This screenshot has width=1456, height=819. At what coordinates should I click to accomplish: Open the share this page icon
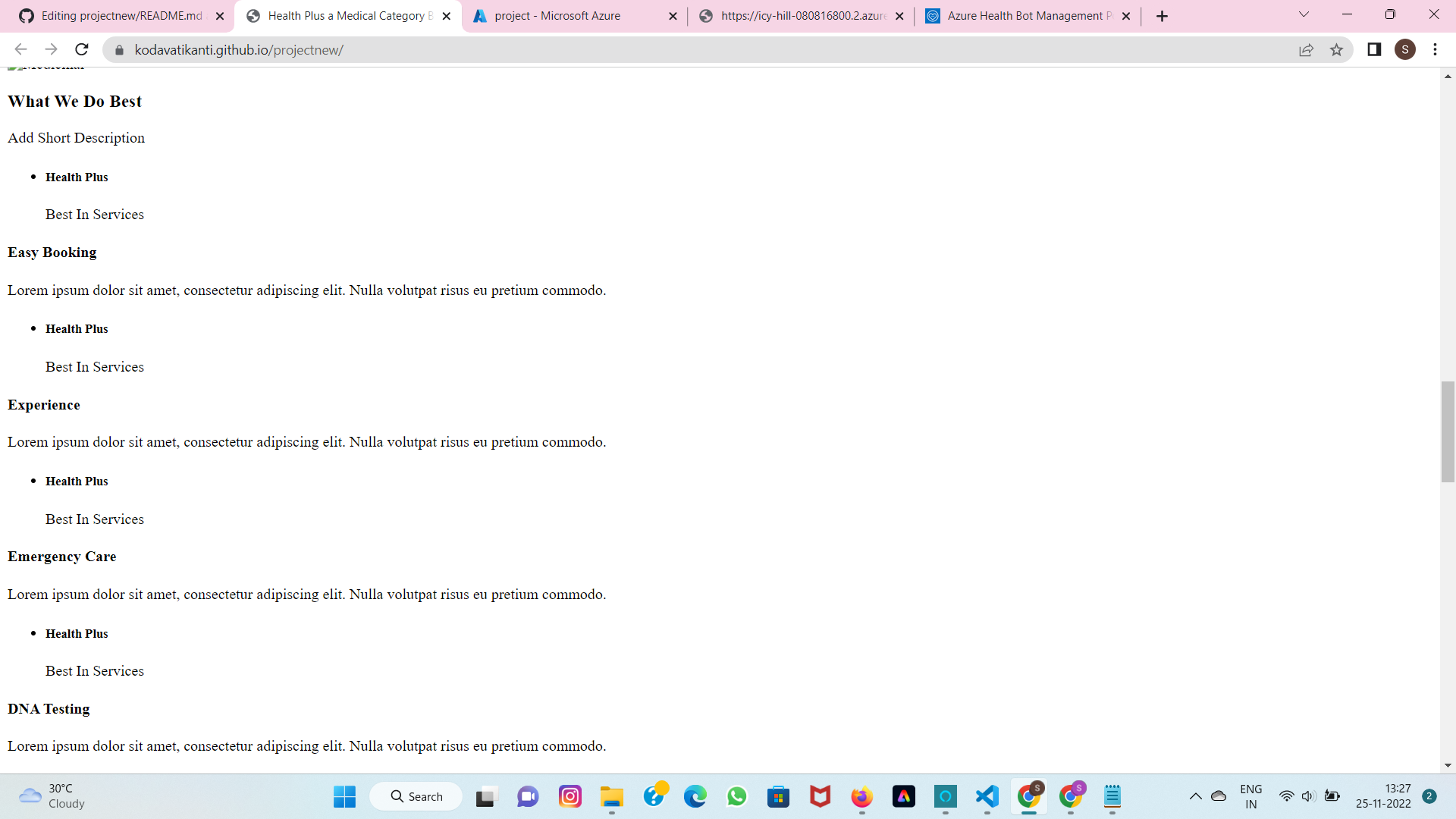1306,50
